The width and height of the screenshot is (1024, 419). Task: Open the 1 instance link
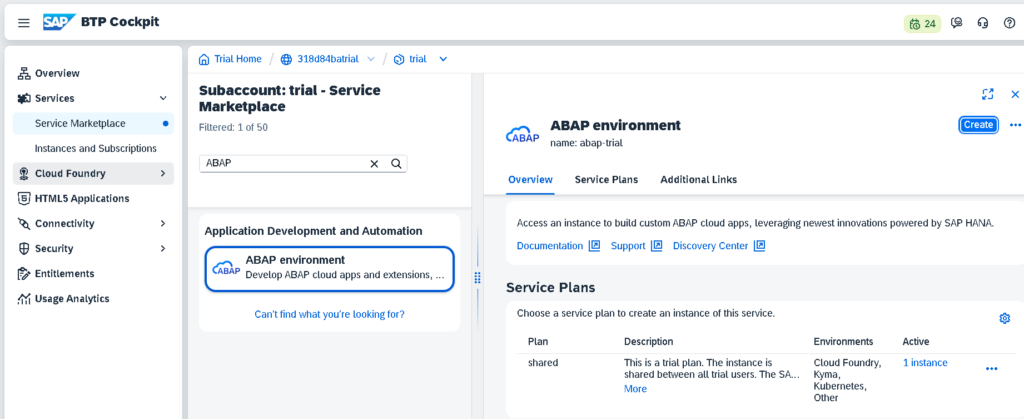click(x=925, y=363)
